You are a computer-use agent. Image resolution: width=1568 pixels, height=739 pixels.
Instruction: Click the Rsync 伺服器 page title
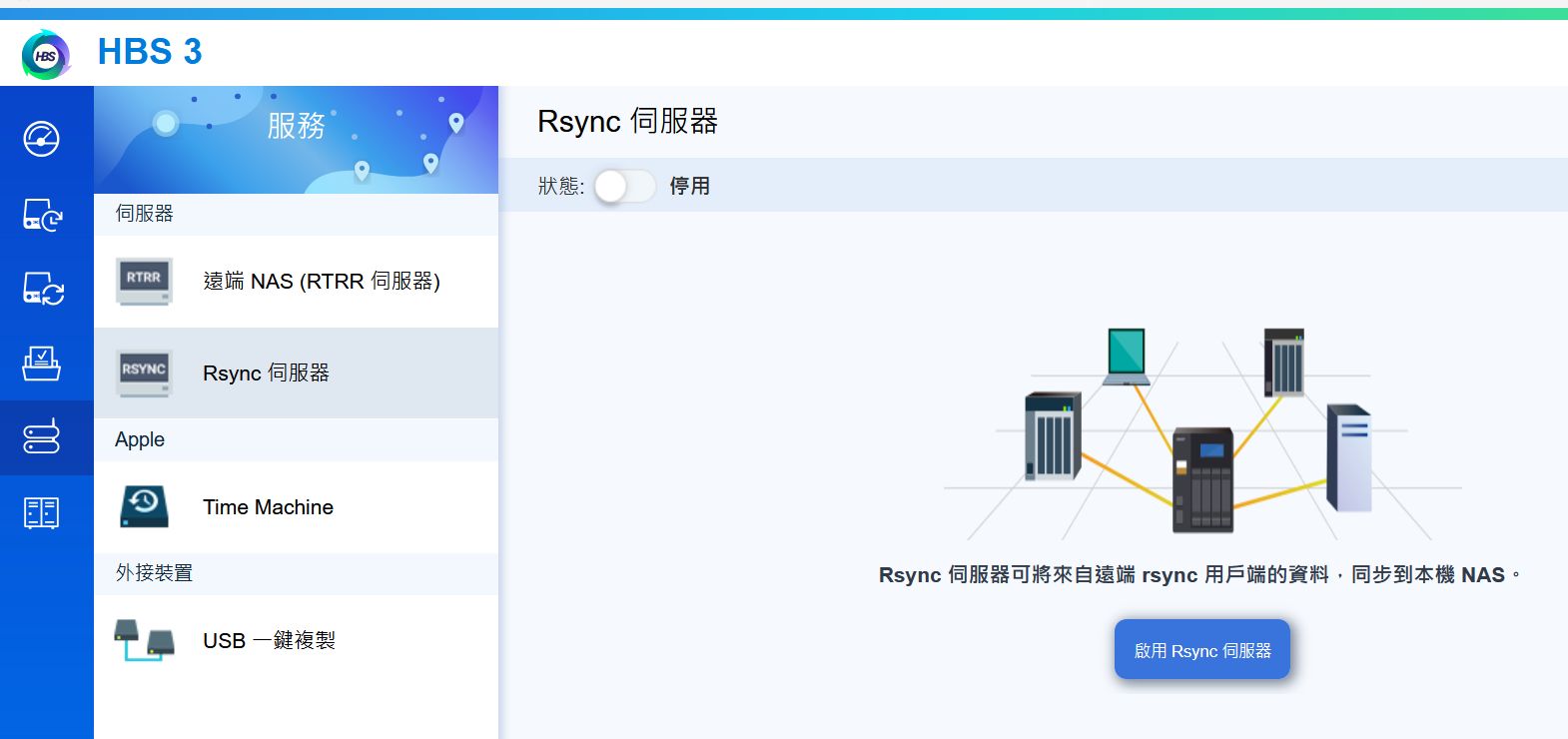click(627, 122)
